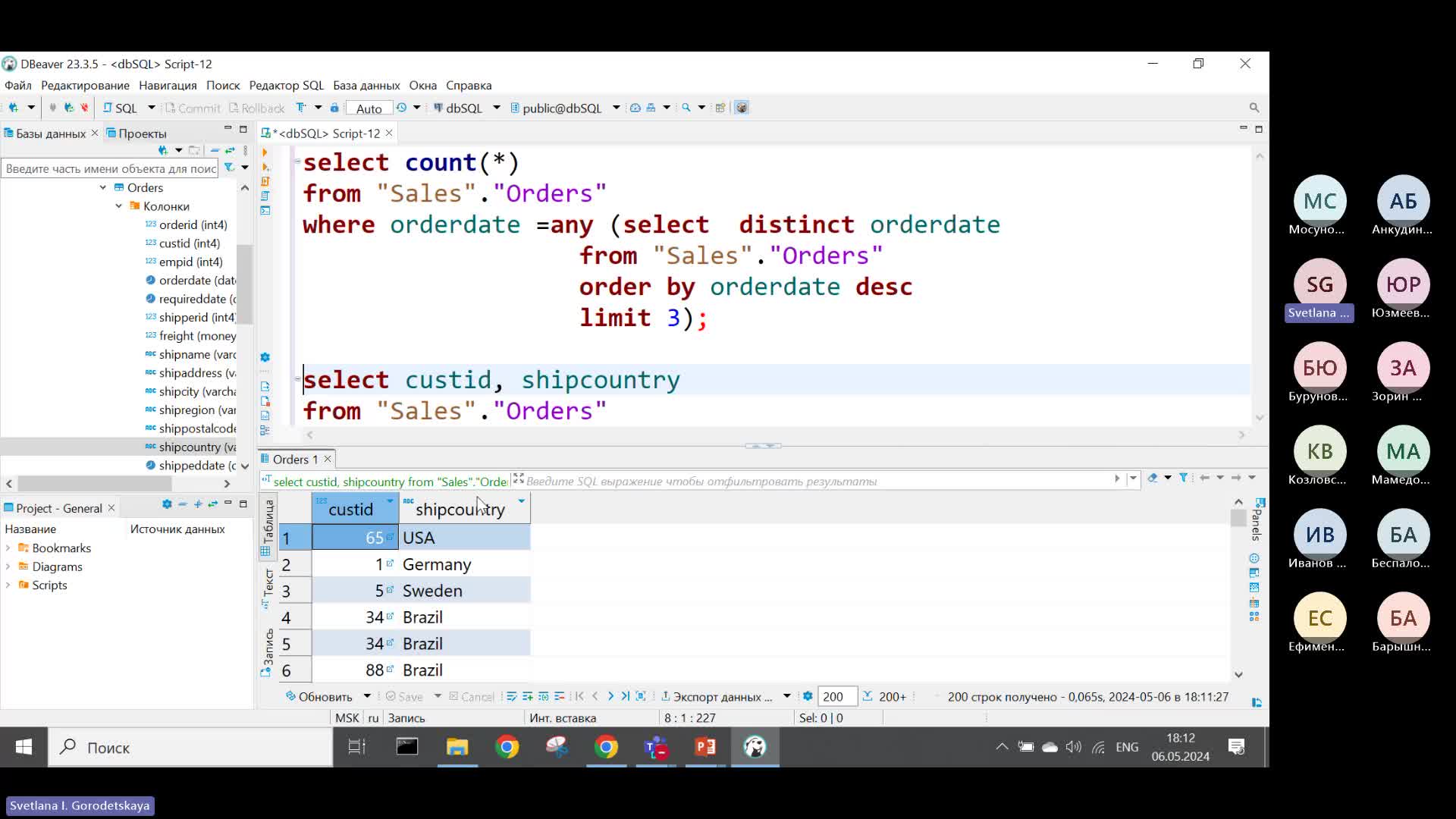
Task: Open the dashboard icon in main toolbar
Action: 635,108
